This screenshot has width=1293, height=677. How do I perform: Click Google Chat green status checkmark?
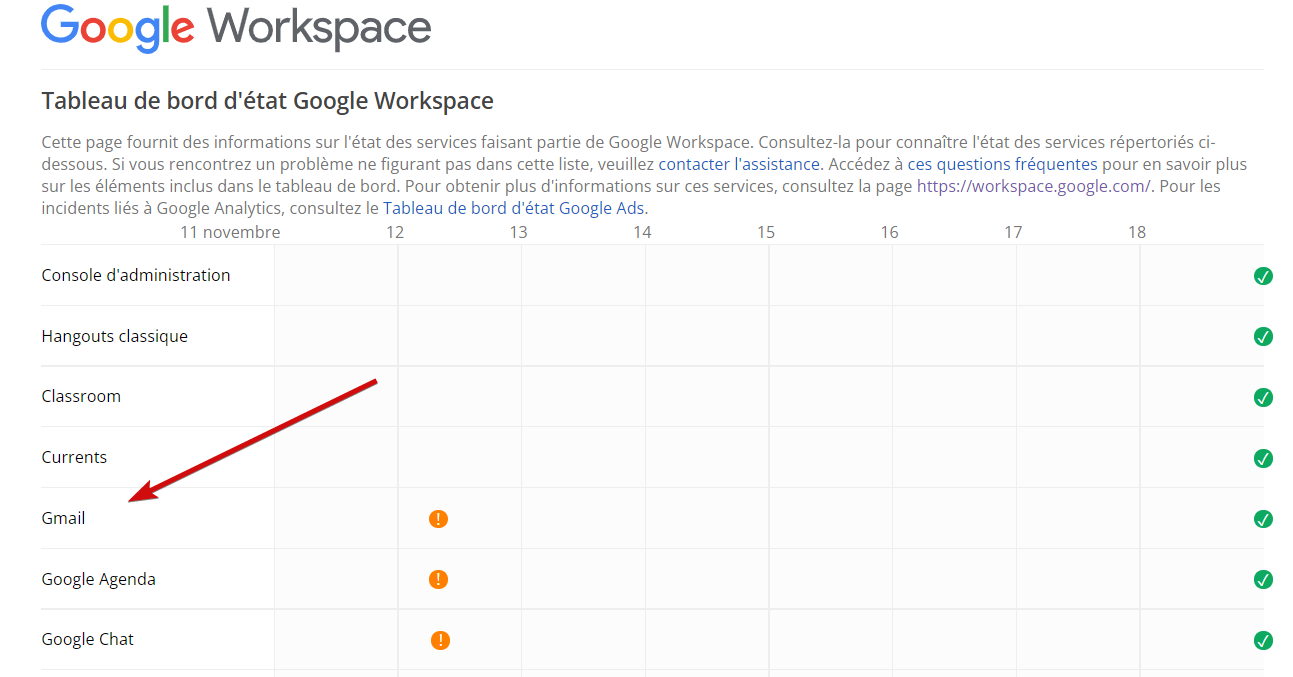click(1263, 640)
